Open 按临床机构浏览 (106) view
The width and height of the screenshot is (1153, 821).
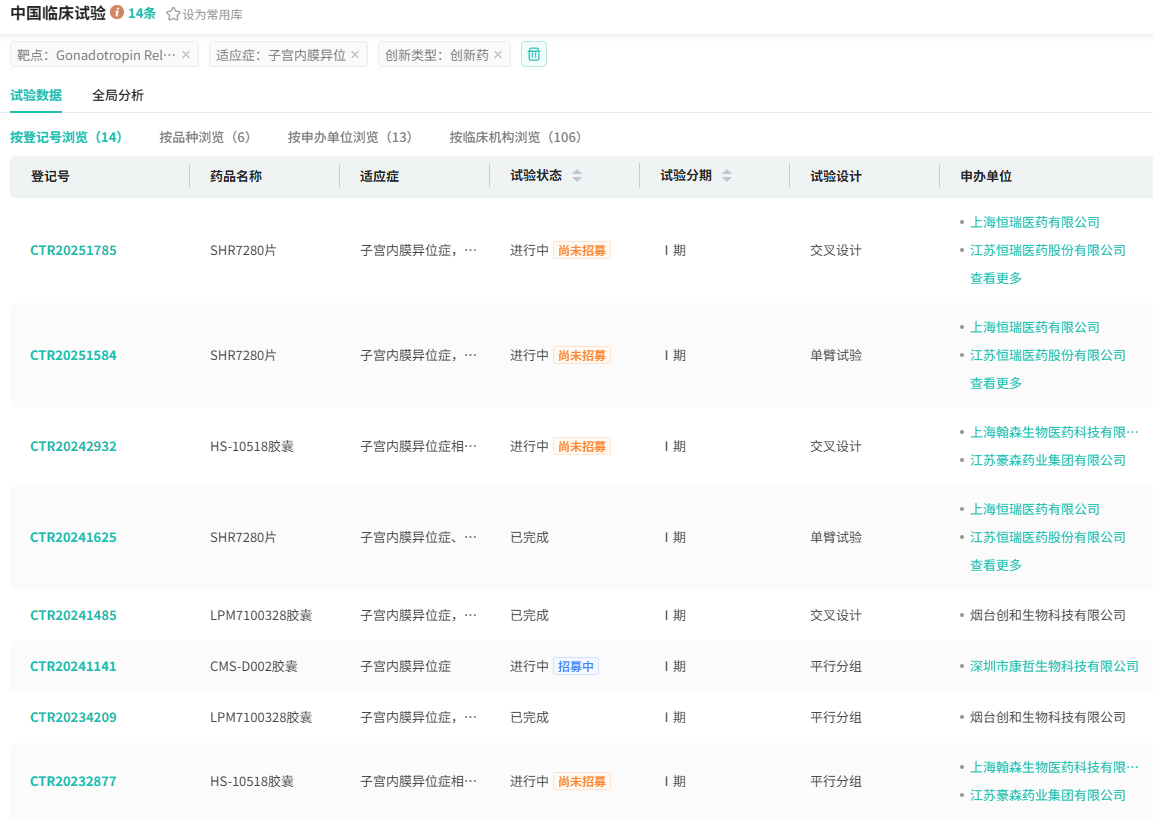coord(516,137)
